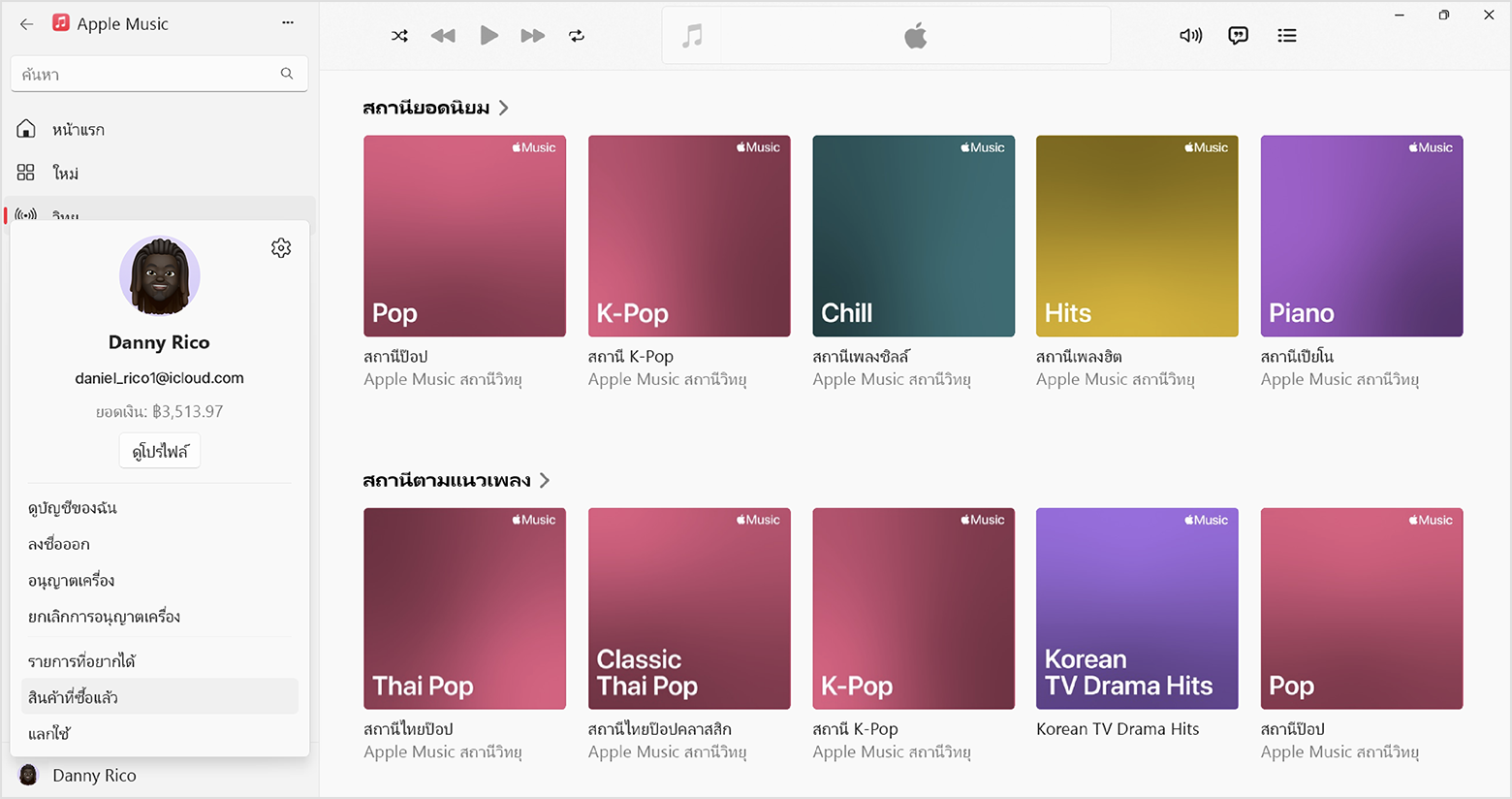Click the magnifier search icon
Screen dimensions: 1512x799
click(287, 74)
